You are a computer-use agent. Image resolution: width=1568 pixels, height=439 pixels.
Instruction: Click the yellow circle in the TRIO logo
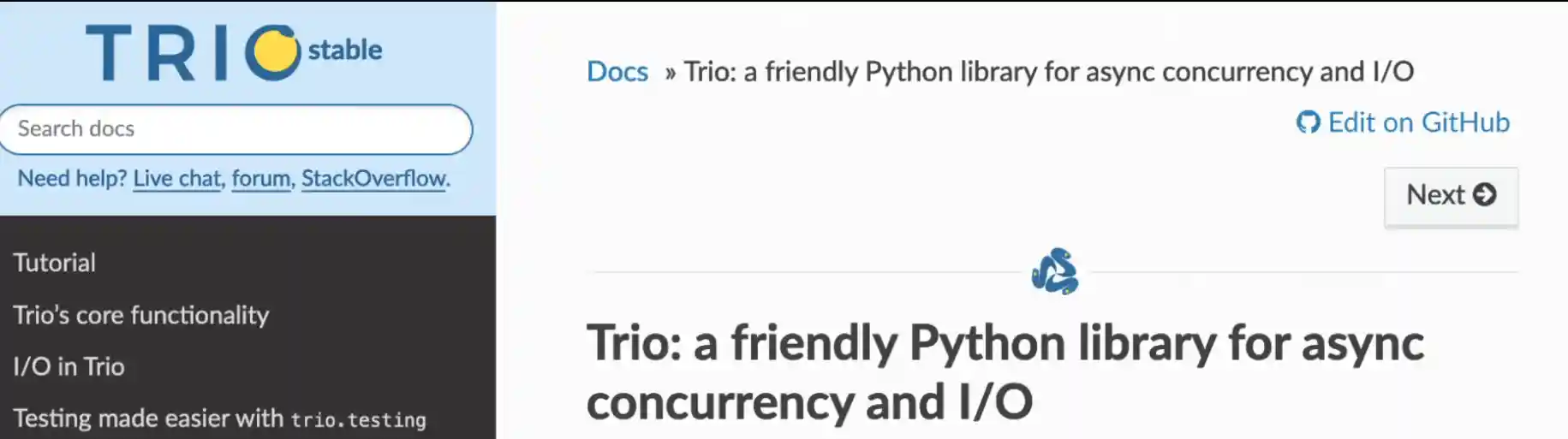tap(276, 51)
